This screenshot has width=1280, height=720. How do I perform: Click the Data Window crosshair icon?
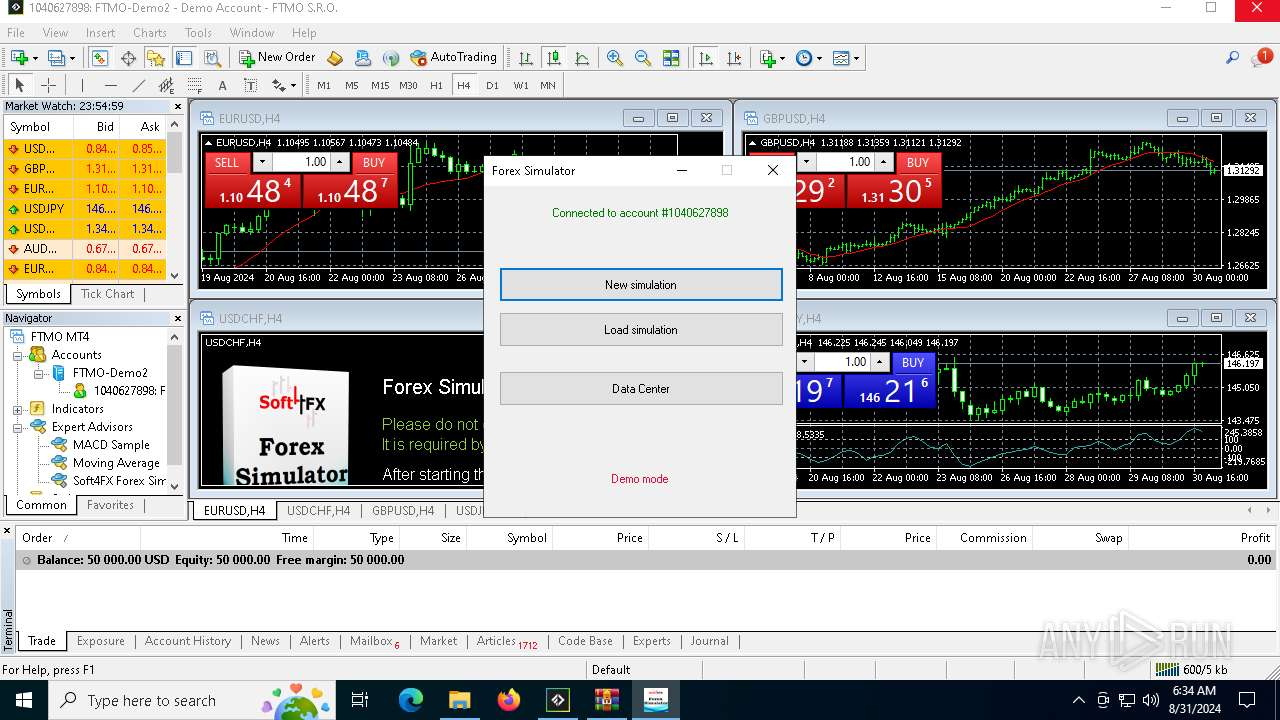tap(128, 58)
